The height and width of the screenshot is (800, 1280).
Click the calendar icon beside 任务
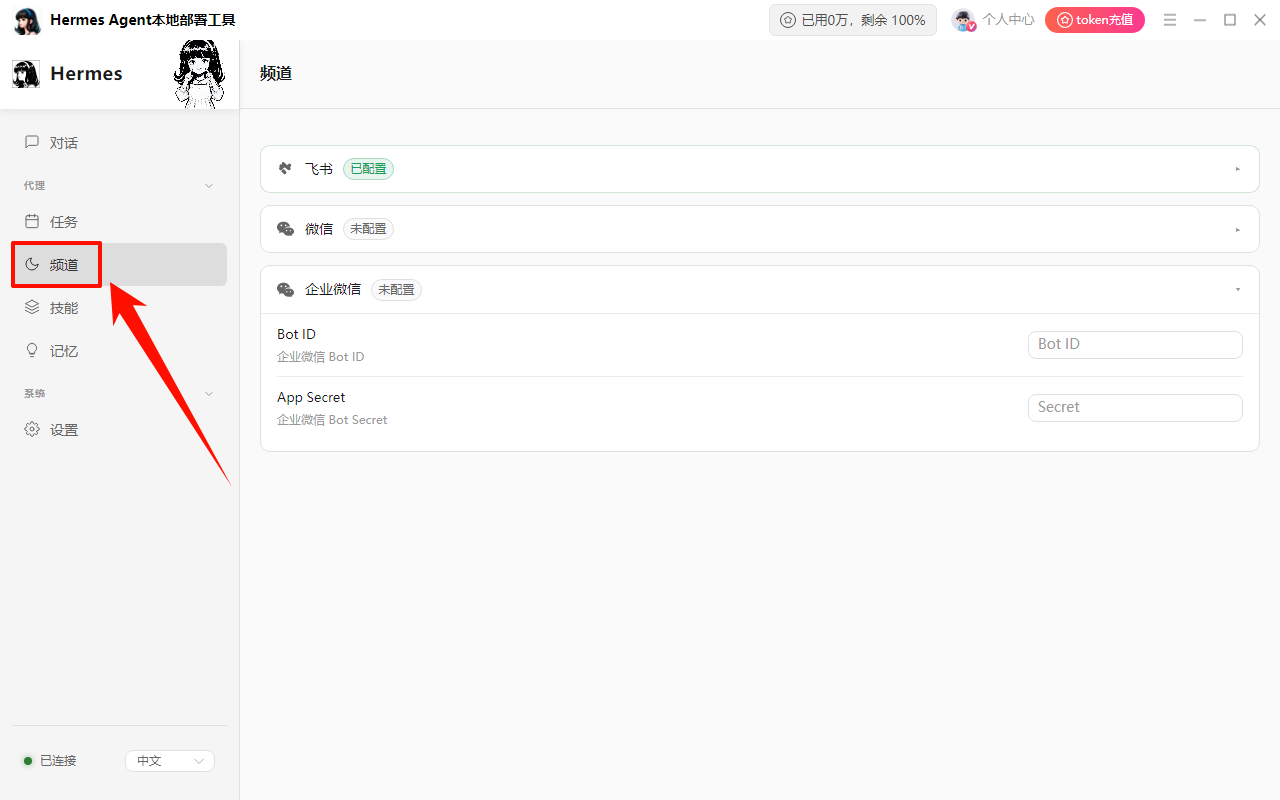pyautogui.click(x=32, y=222)
